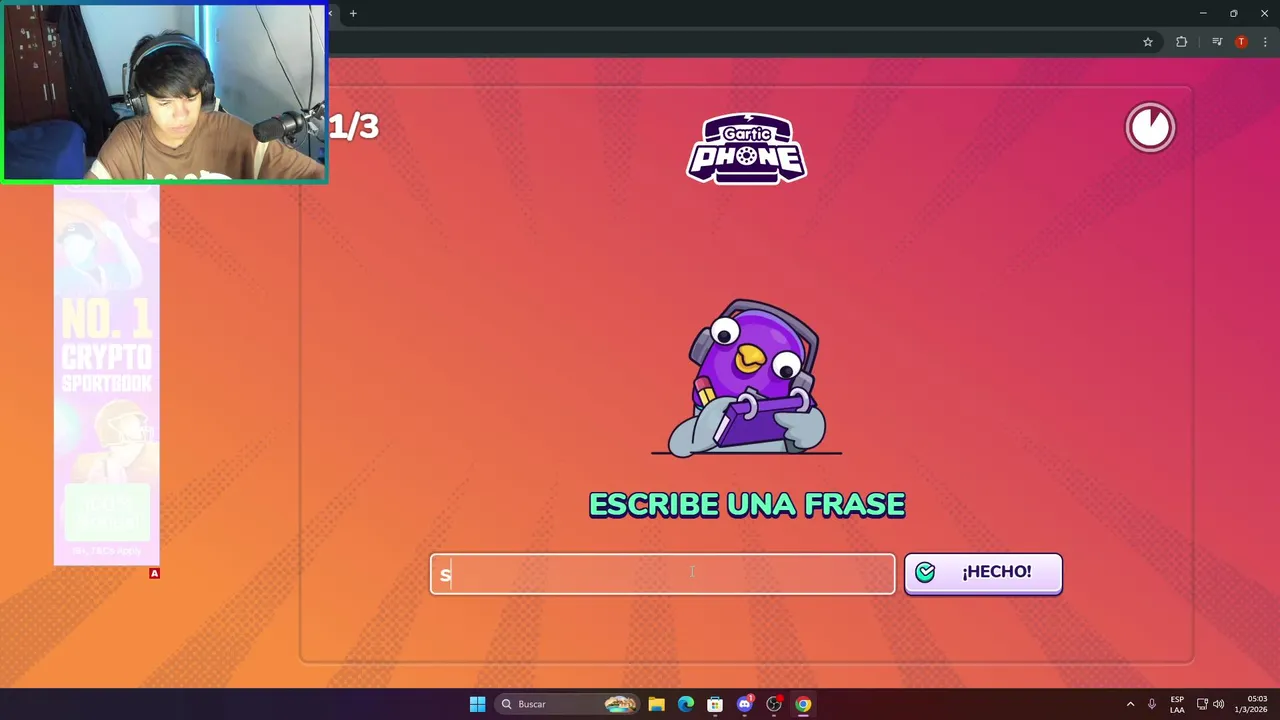Open Microsoft Store from the taskbar
This screenshot has height=720, width=1280.
715,704
